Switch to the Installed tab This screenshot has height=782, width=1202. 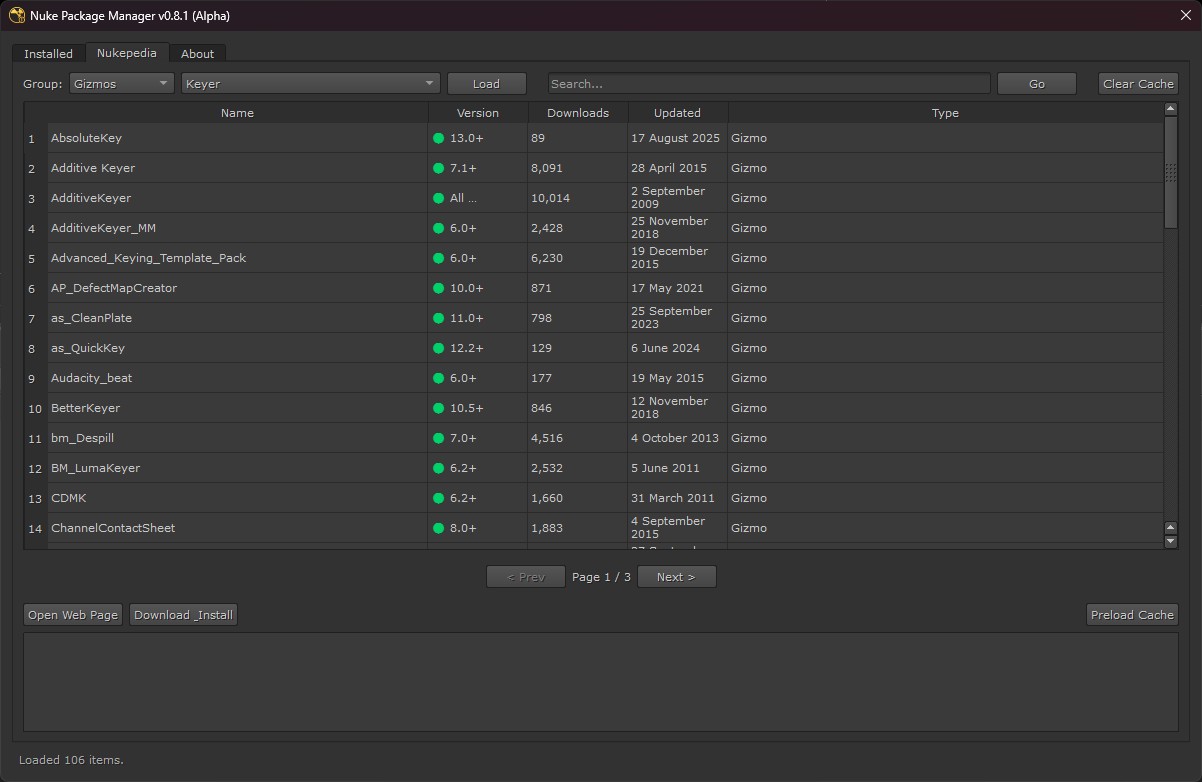coord(47,53)
